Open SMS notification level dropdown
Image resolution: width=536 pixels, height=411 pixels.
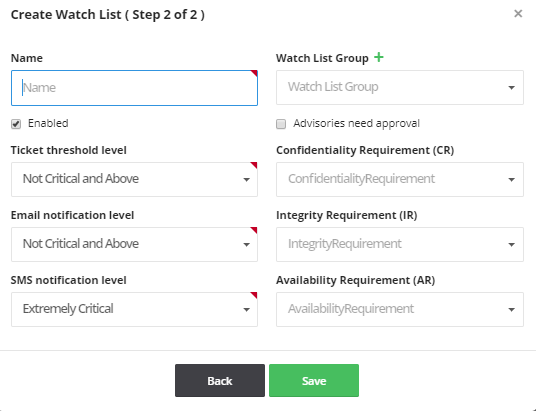[134, 309]
